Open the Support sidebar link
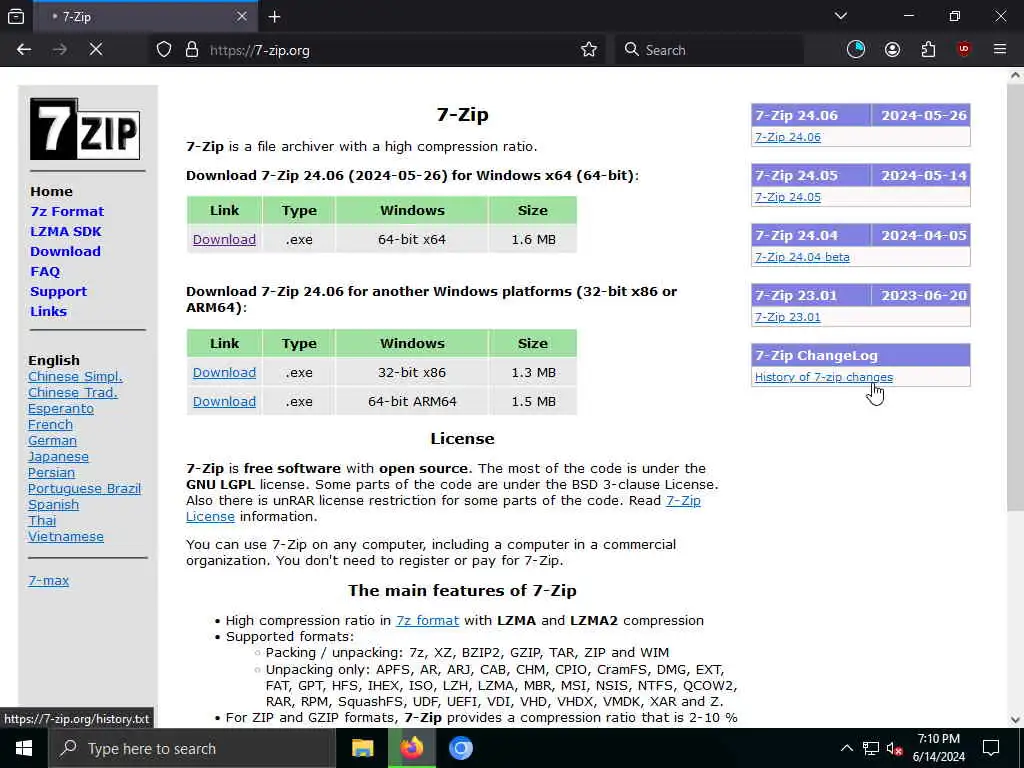Screen dimensions: 1024x768 (58, 292)
